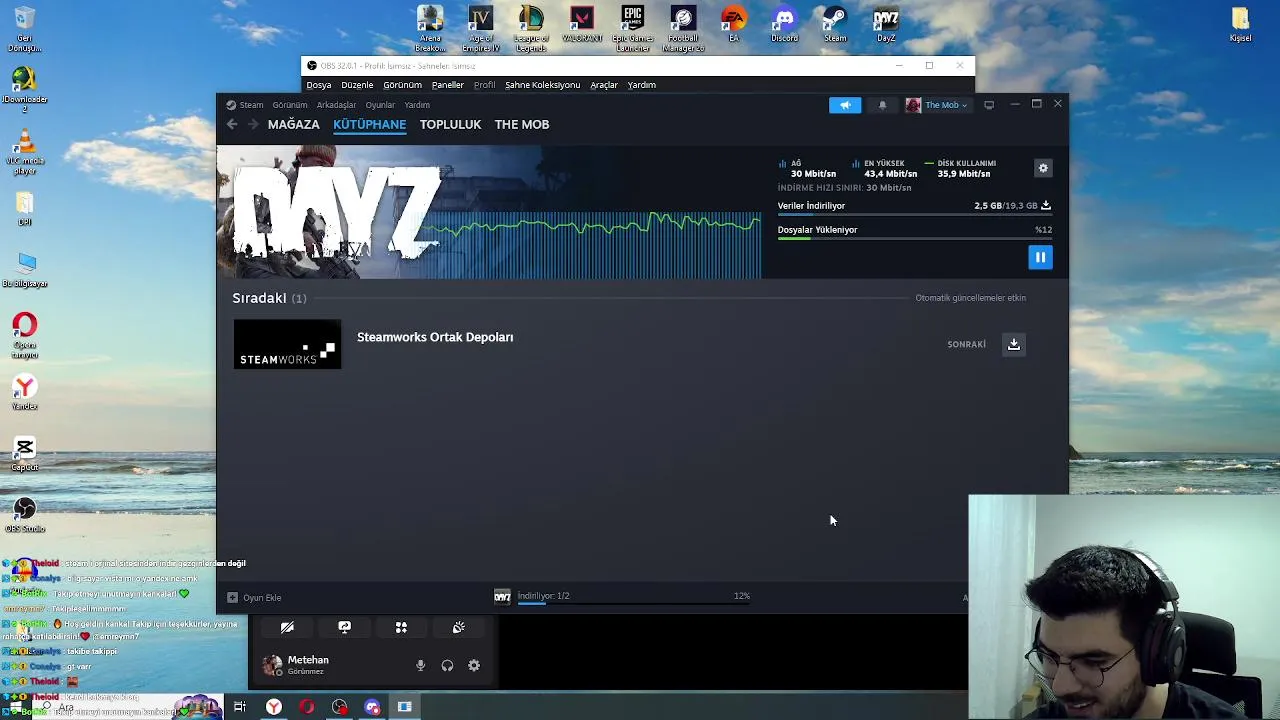Open Epic Games Launcher shortcut
This screenshot has height=720, width=1280.
coord(633,29)
